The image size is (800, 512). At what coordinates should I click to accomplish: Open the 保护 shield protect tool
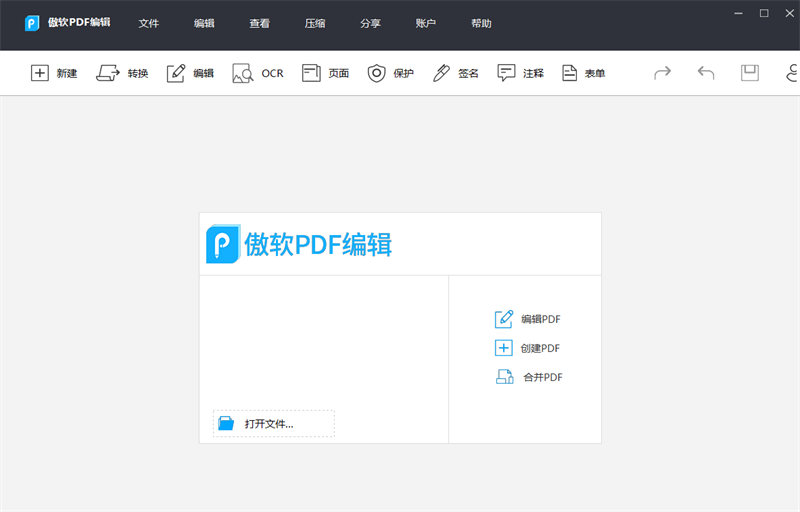click(x=390, y=73)
